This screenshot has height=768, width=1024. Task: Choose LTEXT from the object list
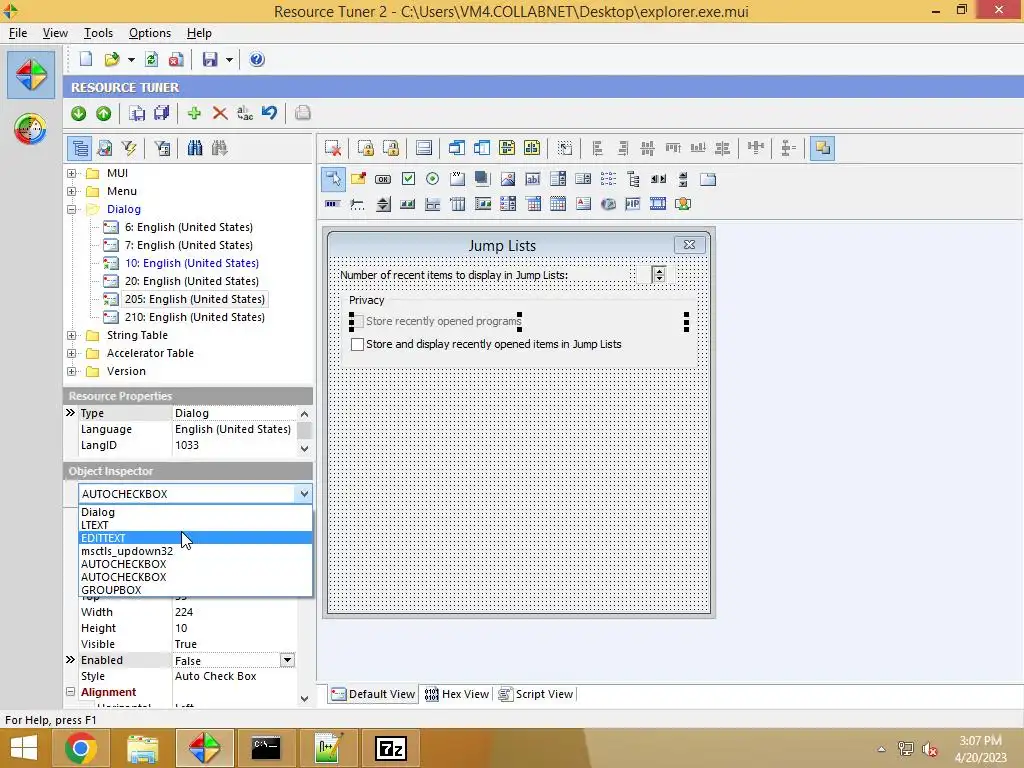pyautogui.click(x=195, y=525)
